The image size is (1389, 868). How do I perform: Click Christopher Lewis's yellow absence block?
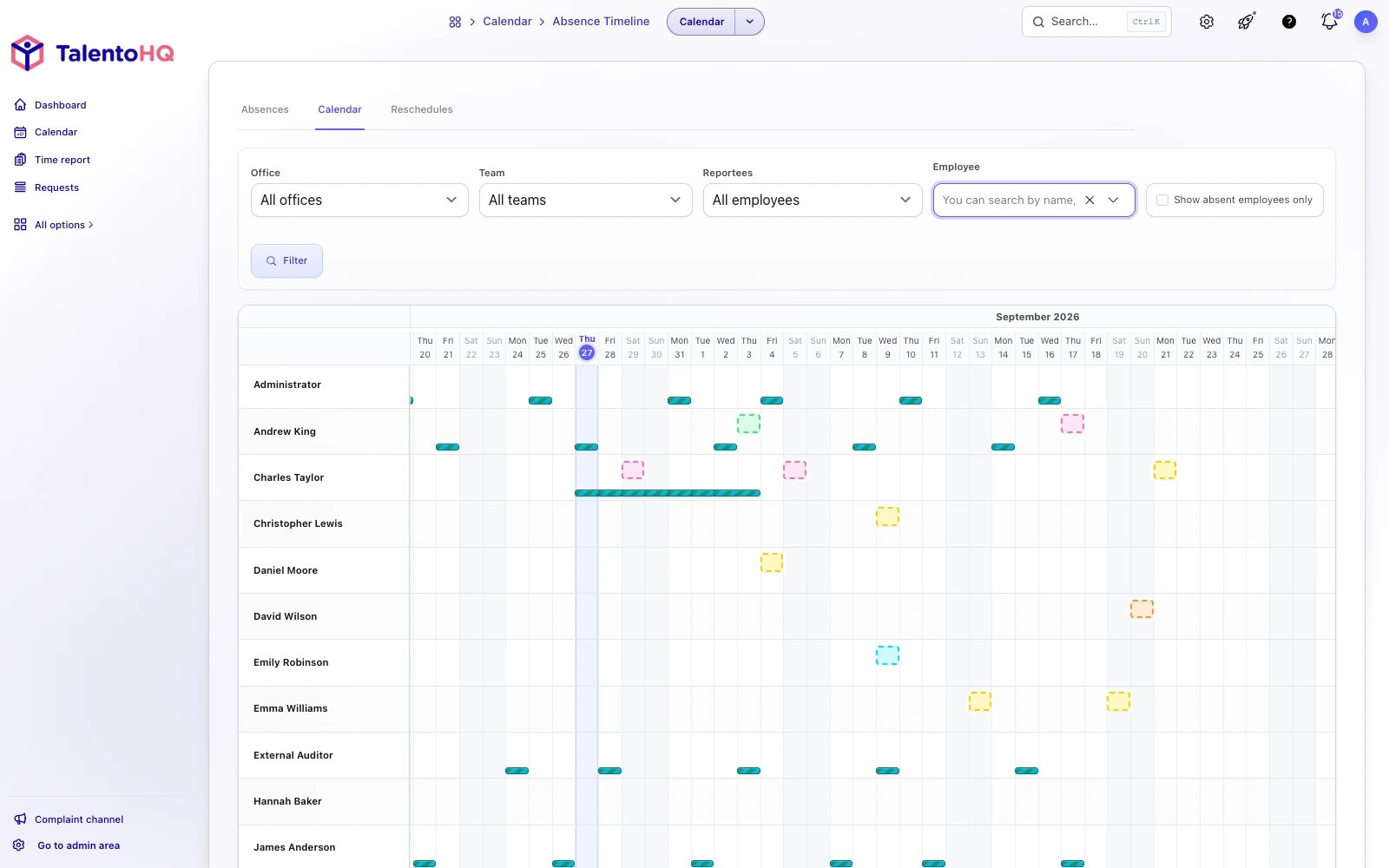tap(887, 516)
